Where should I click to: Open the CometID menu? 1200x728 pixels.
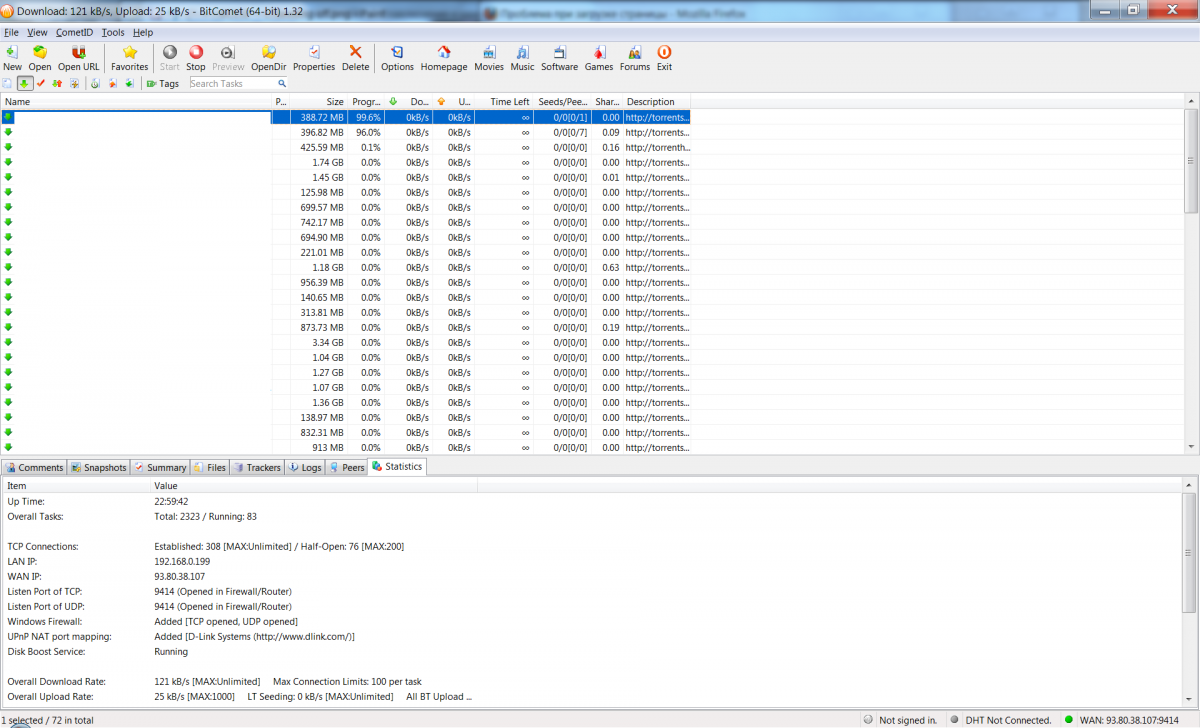click(74, 32)
